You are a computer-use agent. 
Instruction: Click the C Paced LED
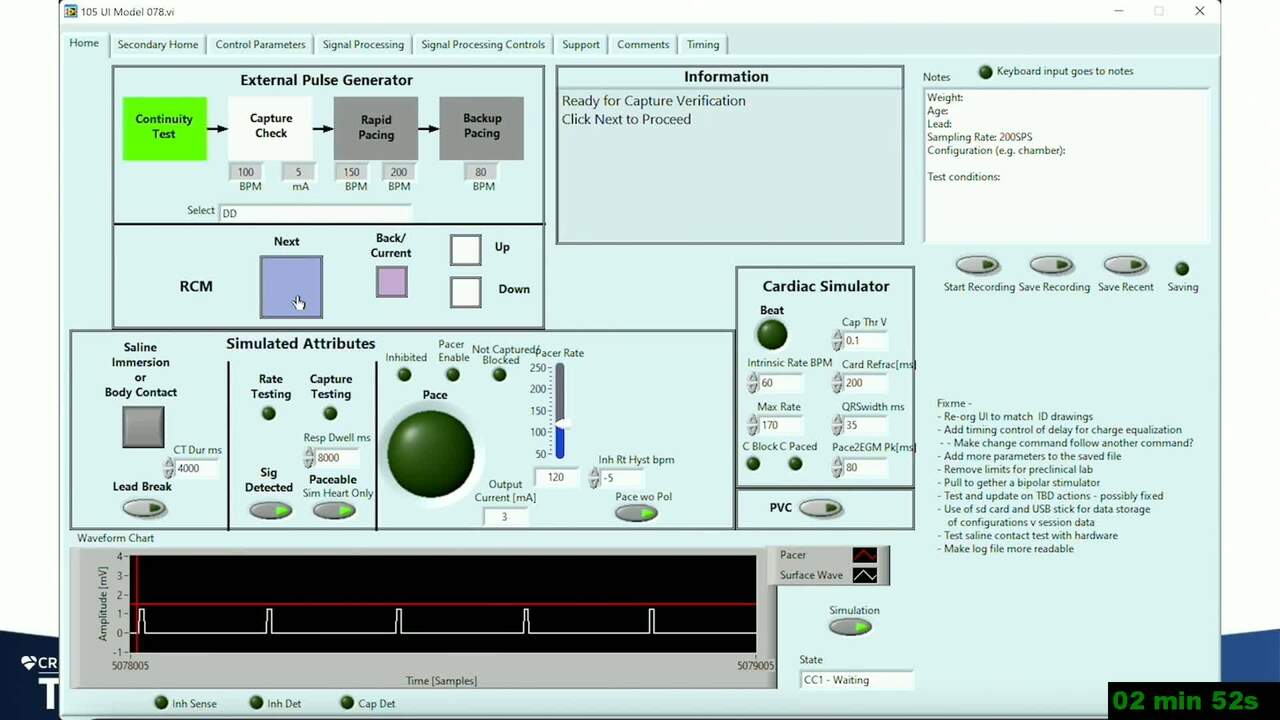(795, 464)
